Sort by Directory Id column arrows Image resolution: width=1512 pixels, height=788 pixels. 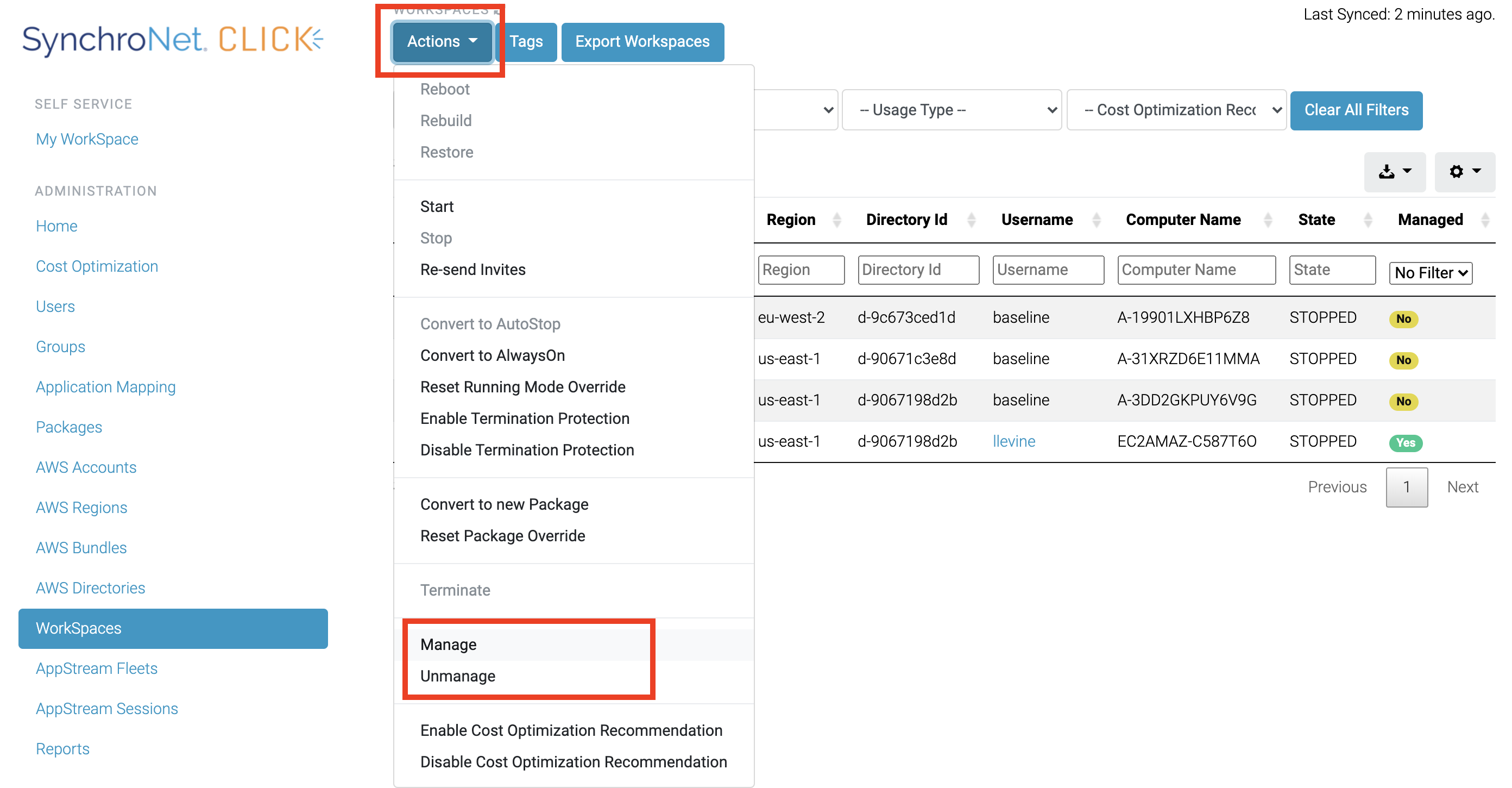click(972, 220)
